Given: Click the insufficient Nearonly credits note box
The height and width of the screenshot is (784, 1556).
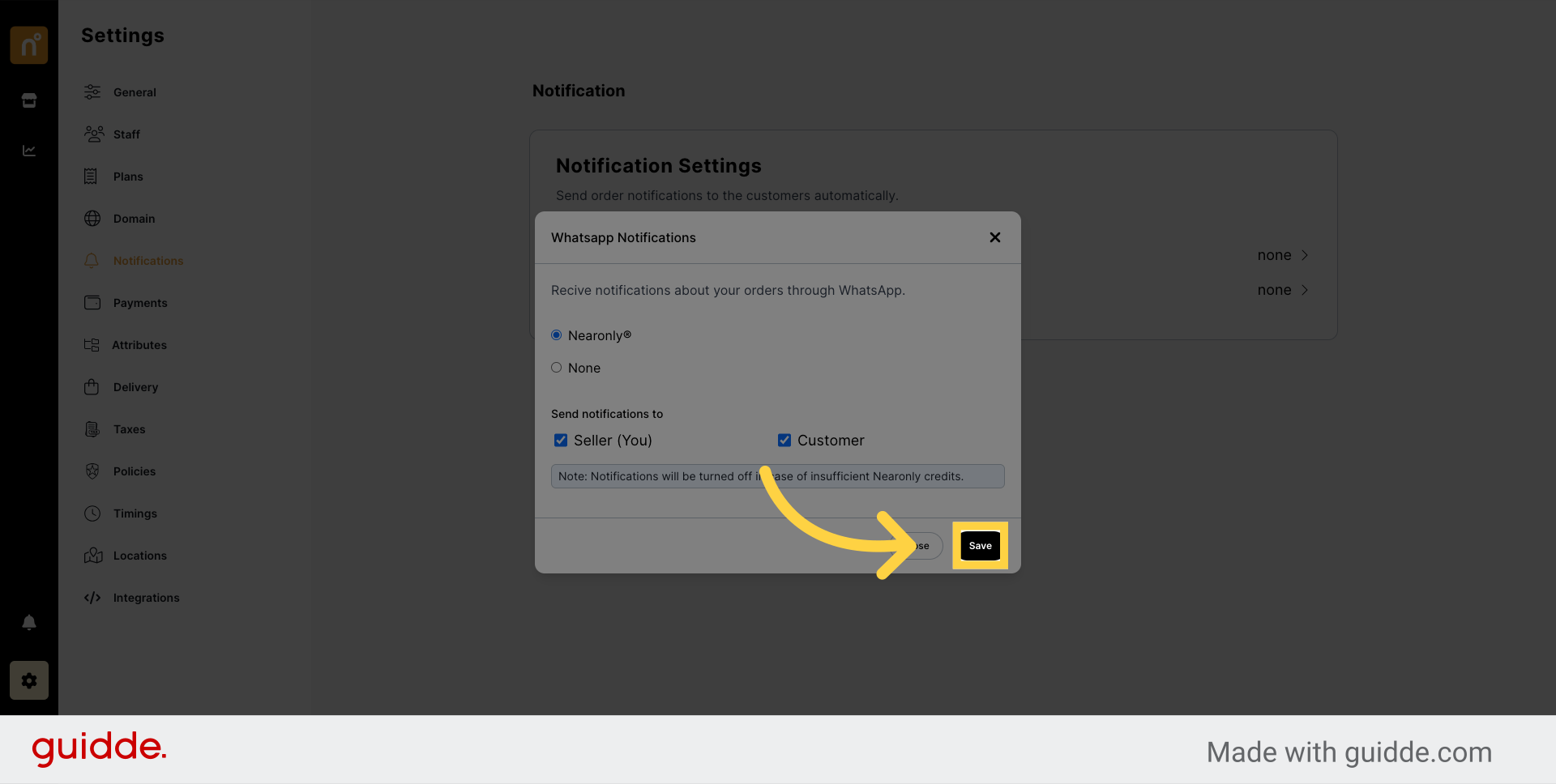Looking at the screenshot, I should [778, 476].
